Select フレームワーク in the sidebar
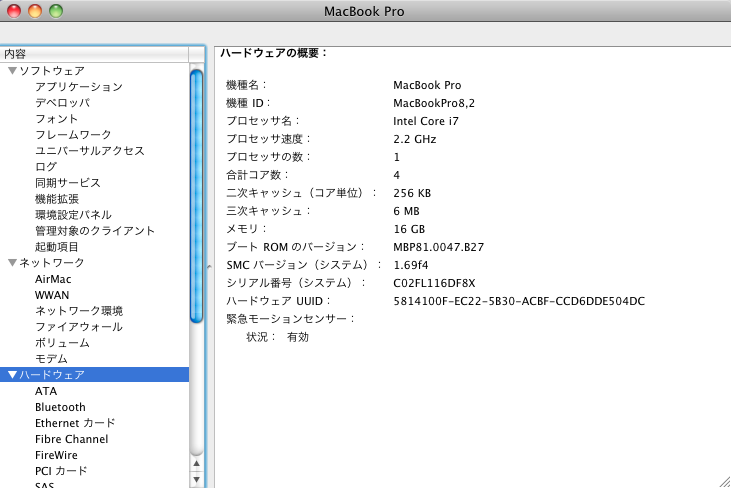 73,135
